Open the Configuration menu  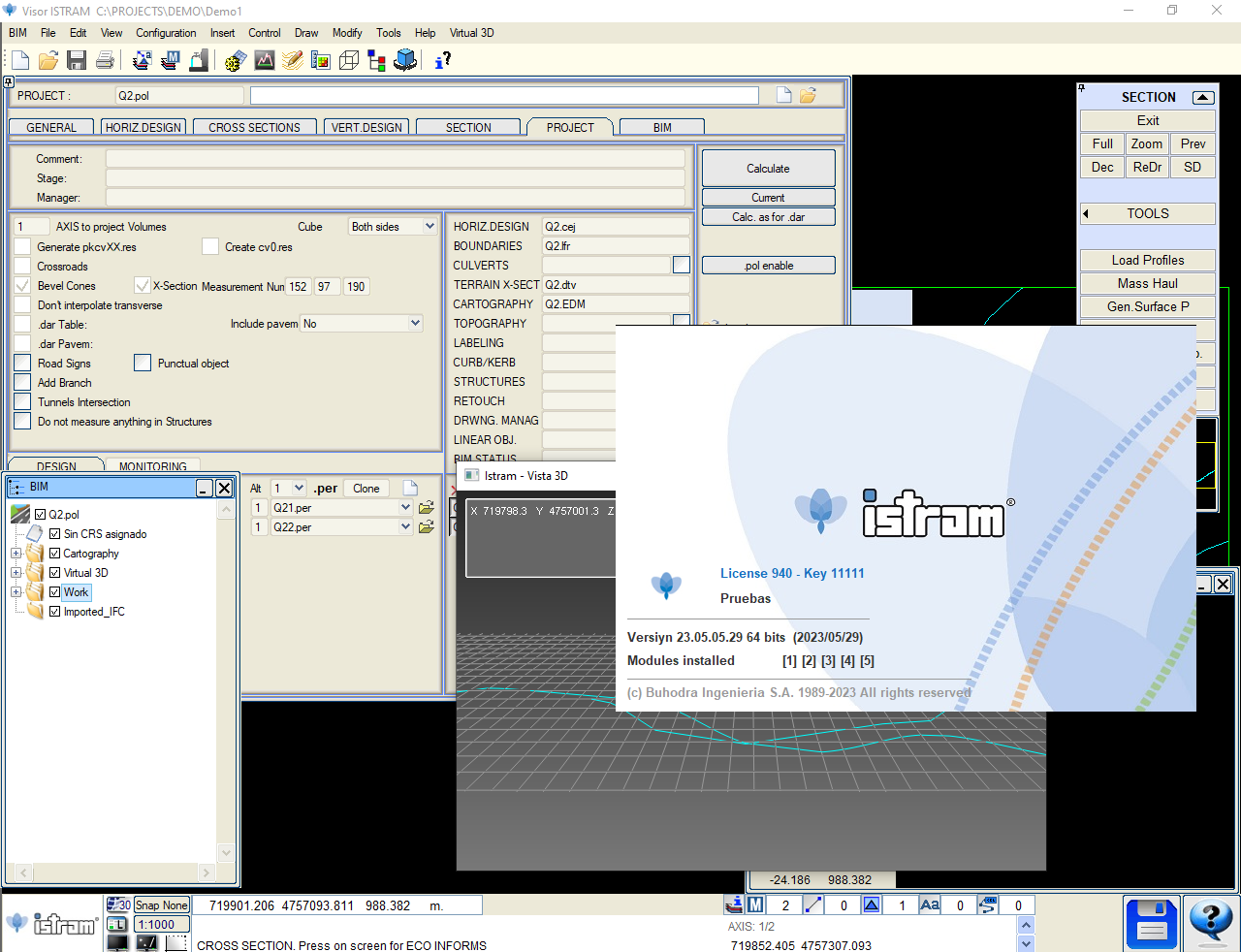[166, 32]
